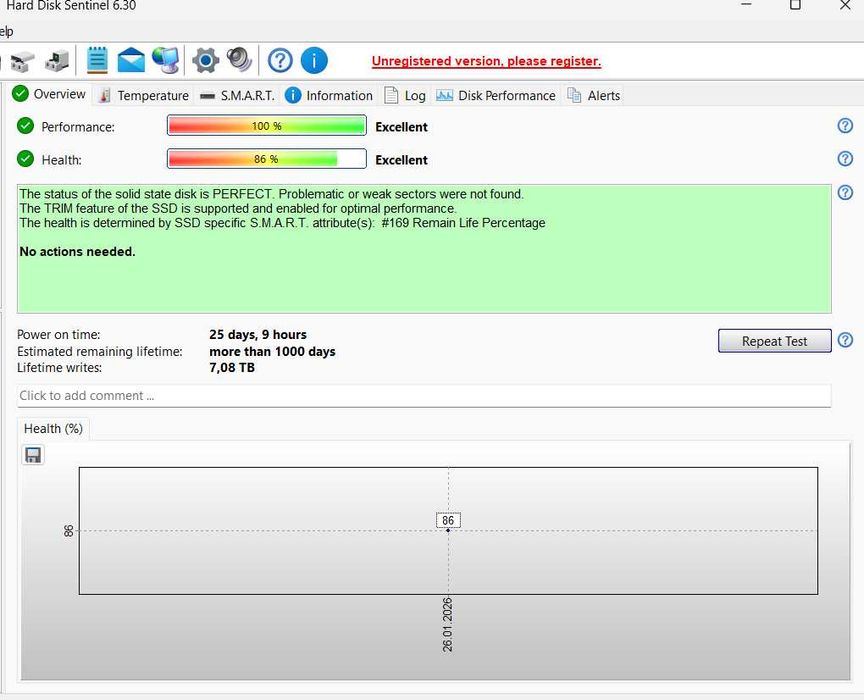Click the speaker sound toolbar icon
Screen dimensions: 864x700
pyautogui.click(x=239, y=60)
